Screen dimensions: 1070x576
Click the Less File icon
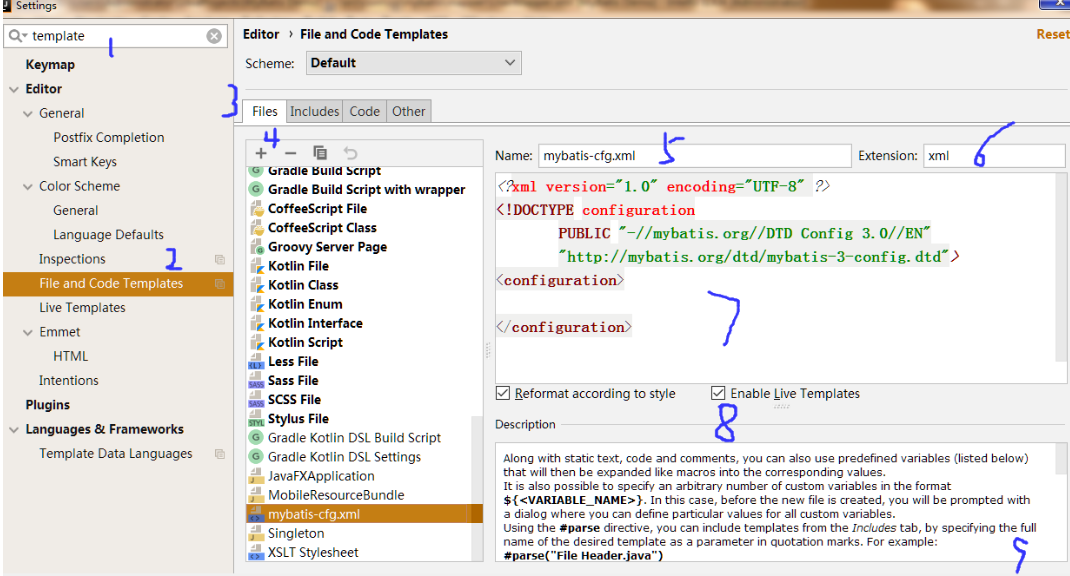click(256, 361)
